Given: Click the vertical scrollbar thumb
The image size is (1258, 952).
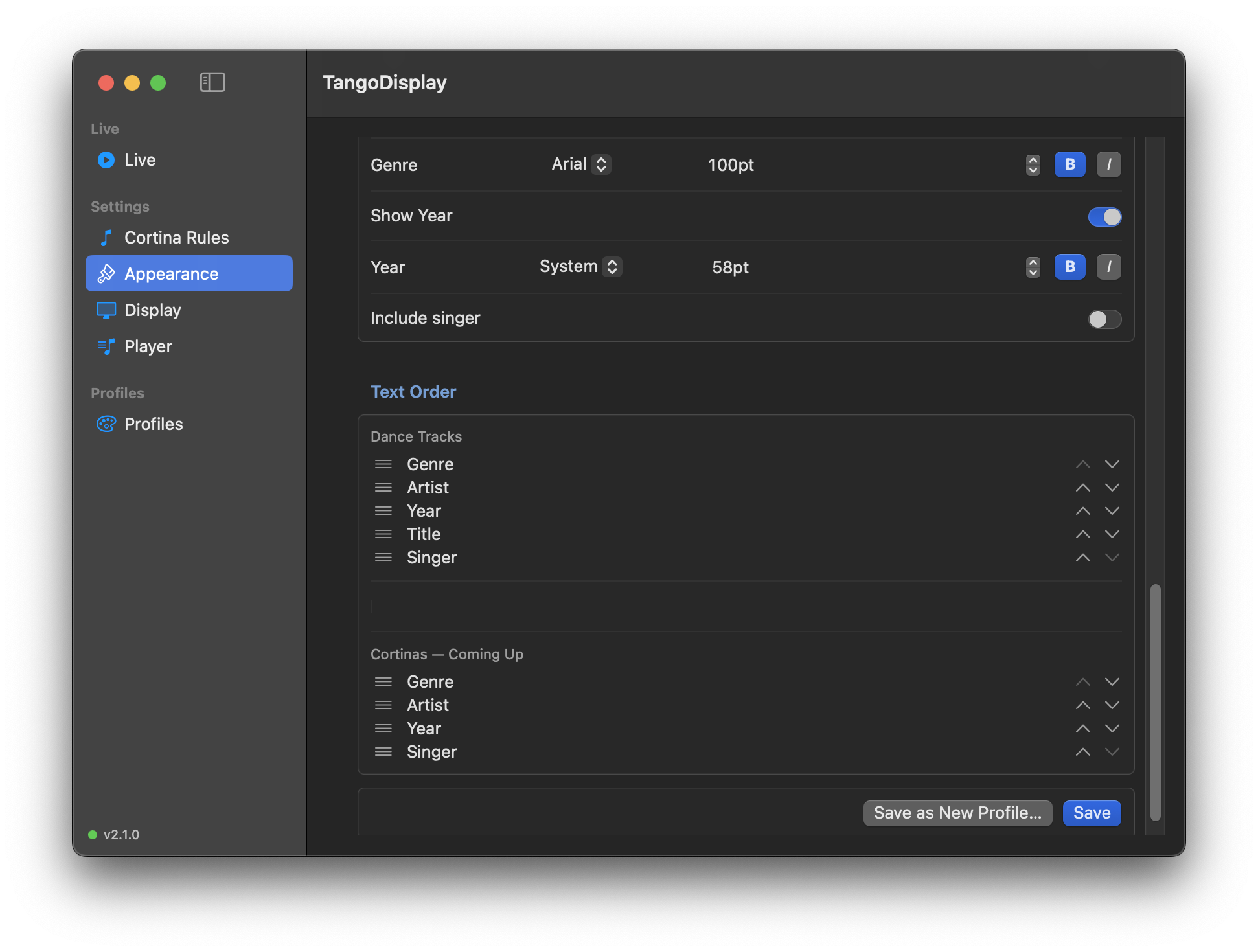Looking at the screenshot, I should [1155, 703].
